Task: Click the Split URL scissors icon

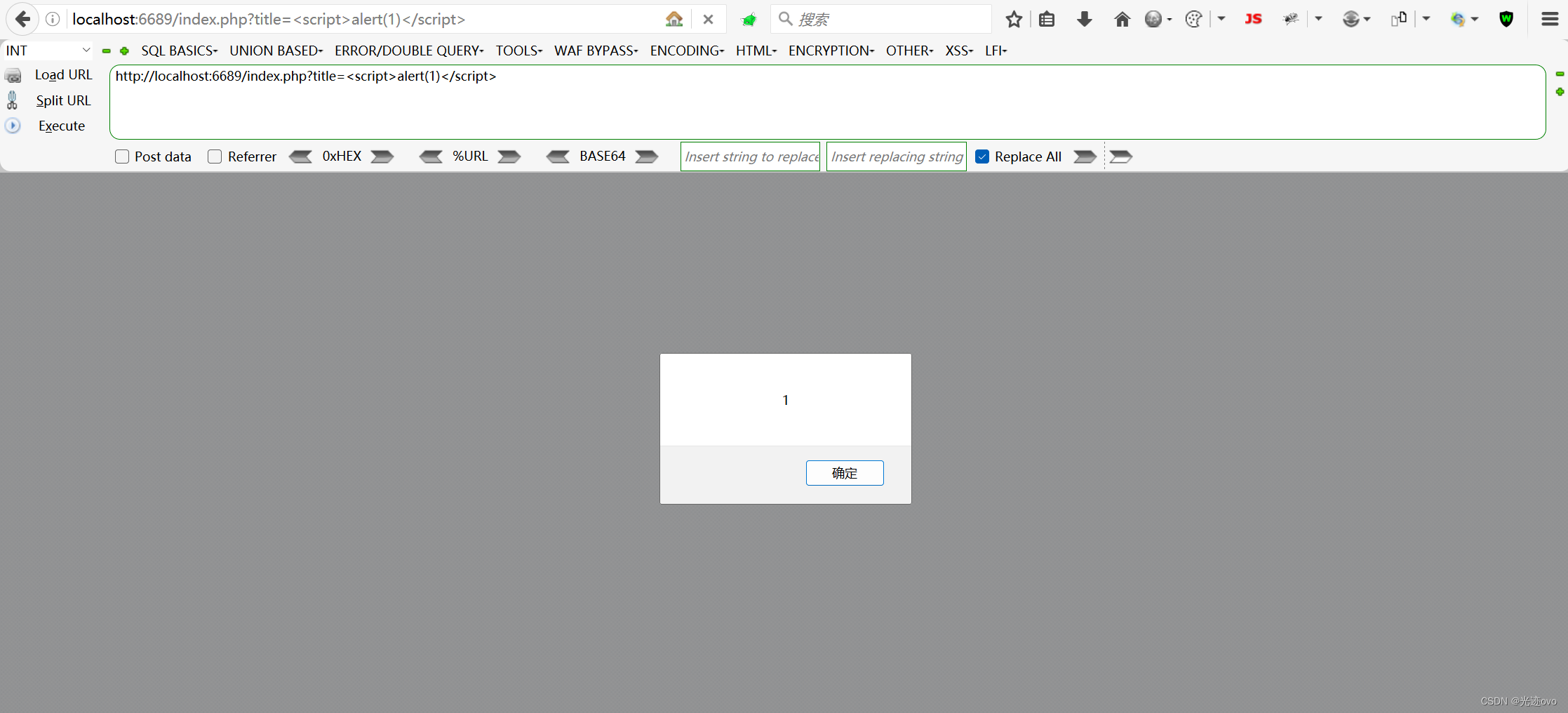Action: pyautogui.click(x=12, y=100)
